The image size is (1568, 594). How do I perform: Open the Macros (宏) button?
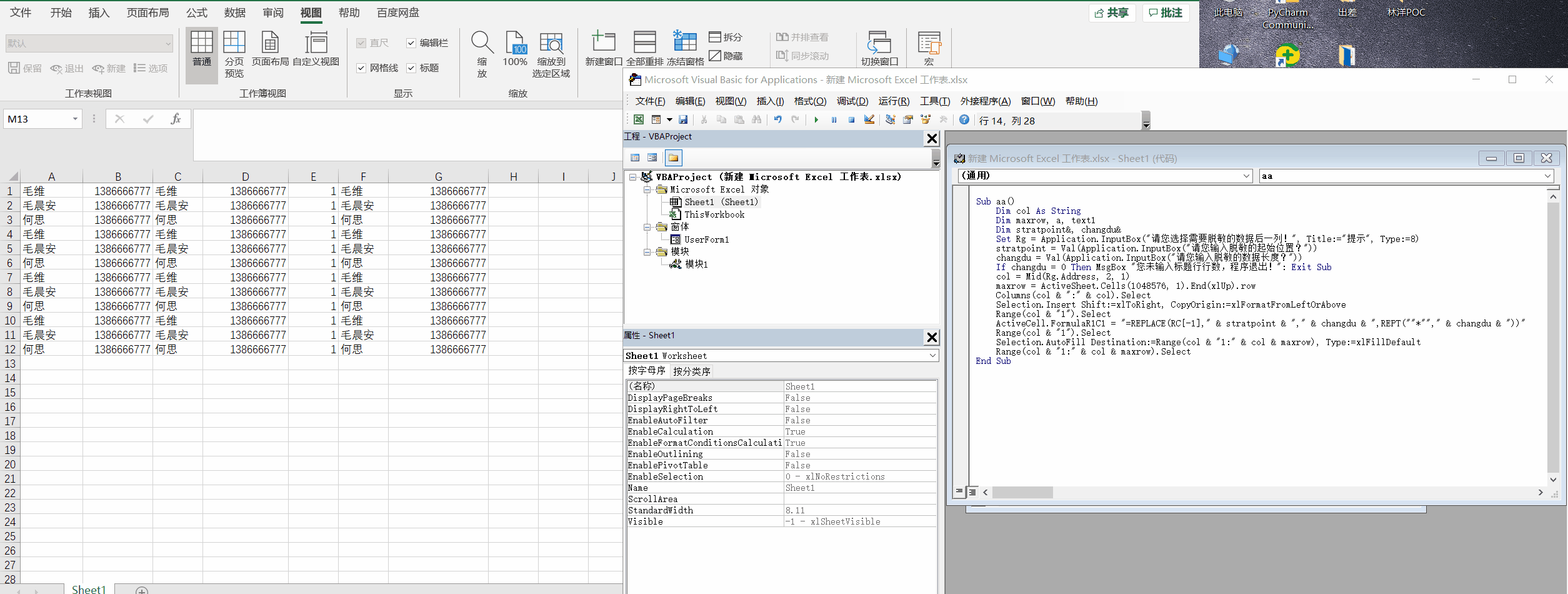point(929,49)
